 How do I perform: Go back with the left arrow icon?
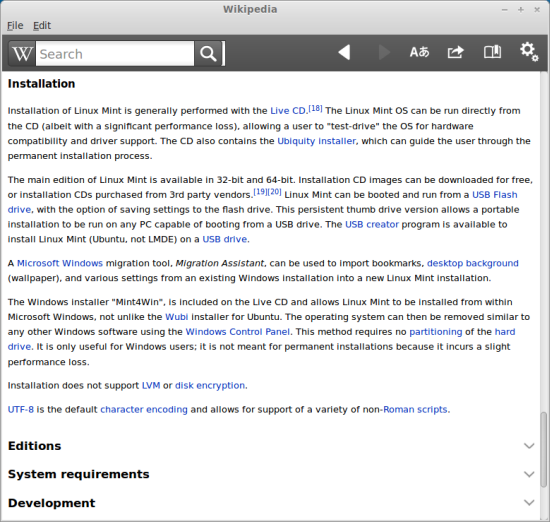[x=344, y=53]
